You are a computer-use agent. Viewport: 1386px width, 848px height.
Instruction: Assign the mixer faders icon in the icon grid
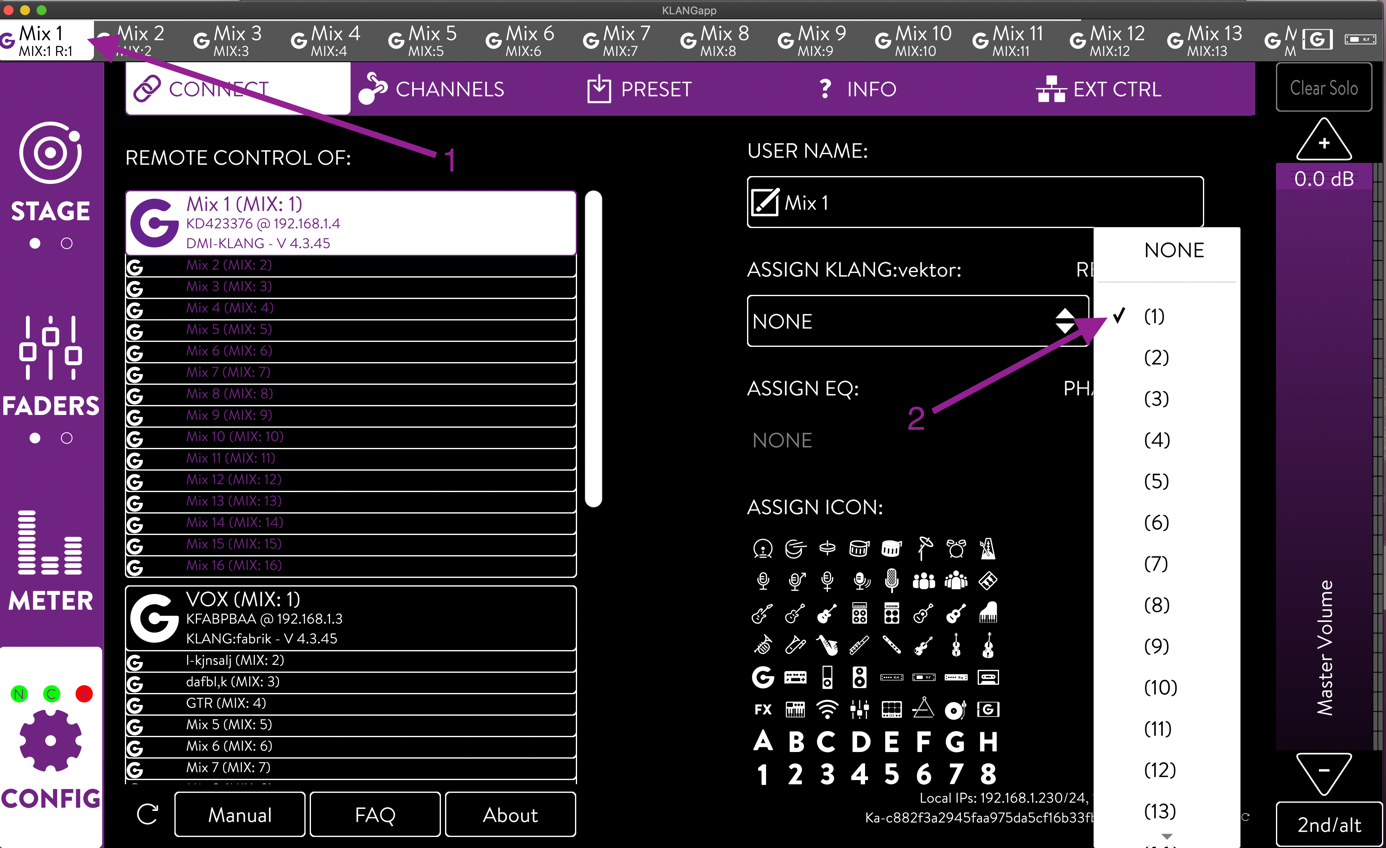[859, 710]
